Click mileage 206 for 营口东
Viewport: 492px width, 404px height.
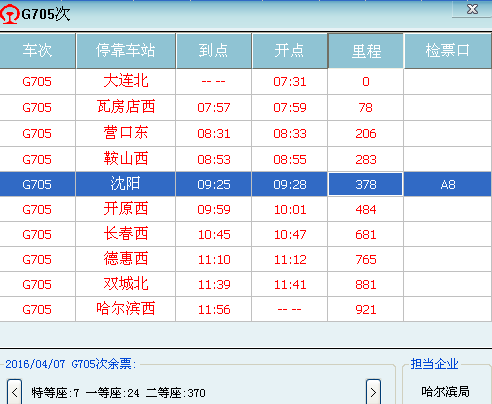(x=366, y=133)
